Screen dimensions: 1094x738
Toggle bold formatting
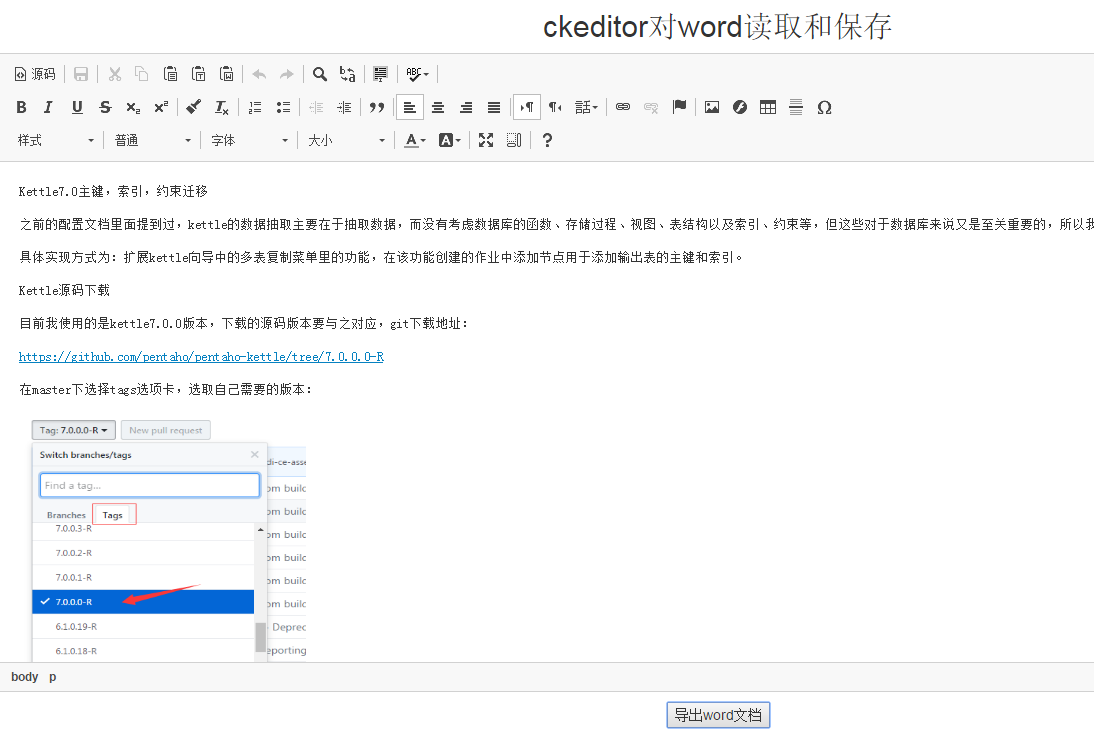click(x=21, y=107)
